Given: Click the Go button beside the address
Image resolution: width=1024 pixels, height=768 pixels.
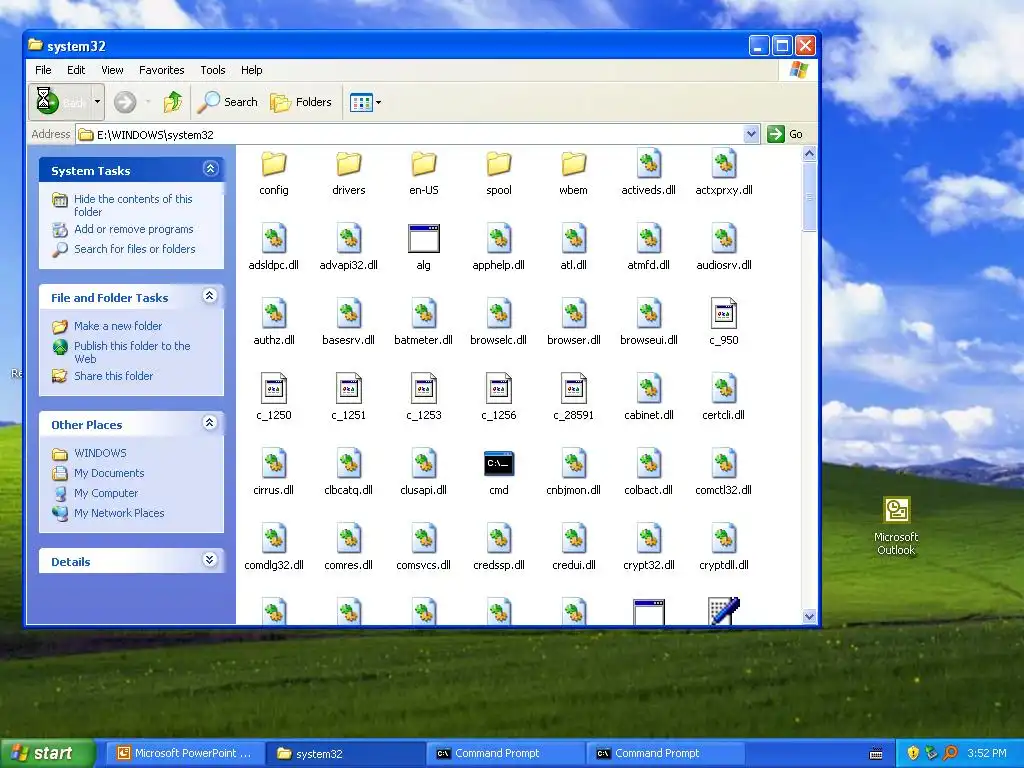Looking at the screenshot, I should coord(785,134).
